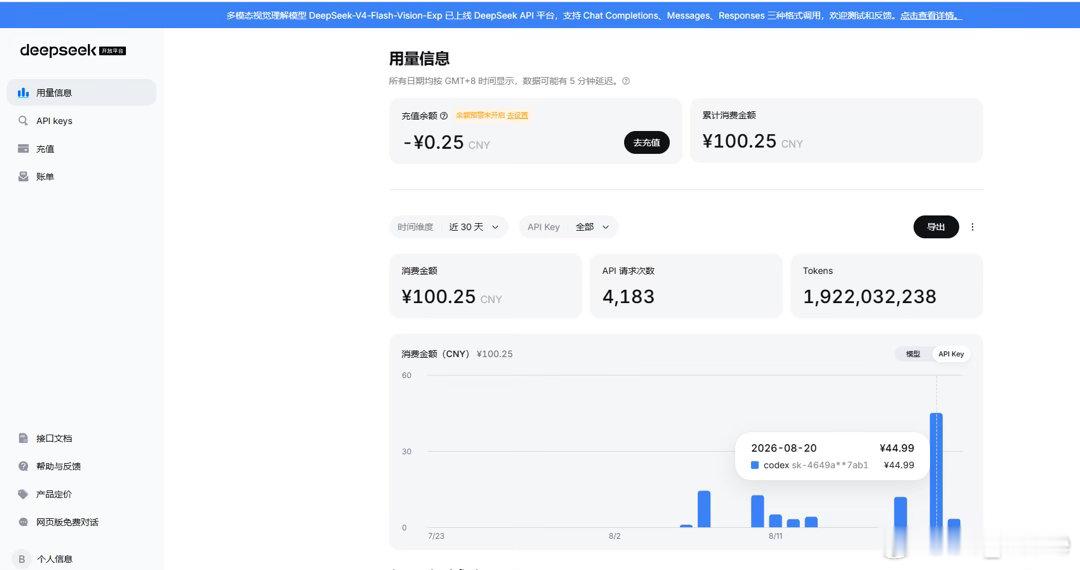The width and height of the screenshot is (1080, 570).
Task: Click the 去充值 button
Action: (x=646, y=142)
